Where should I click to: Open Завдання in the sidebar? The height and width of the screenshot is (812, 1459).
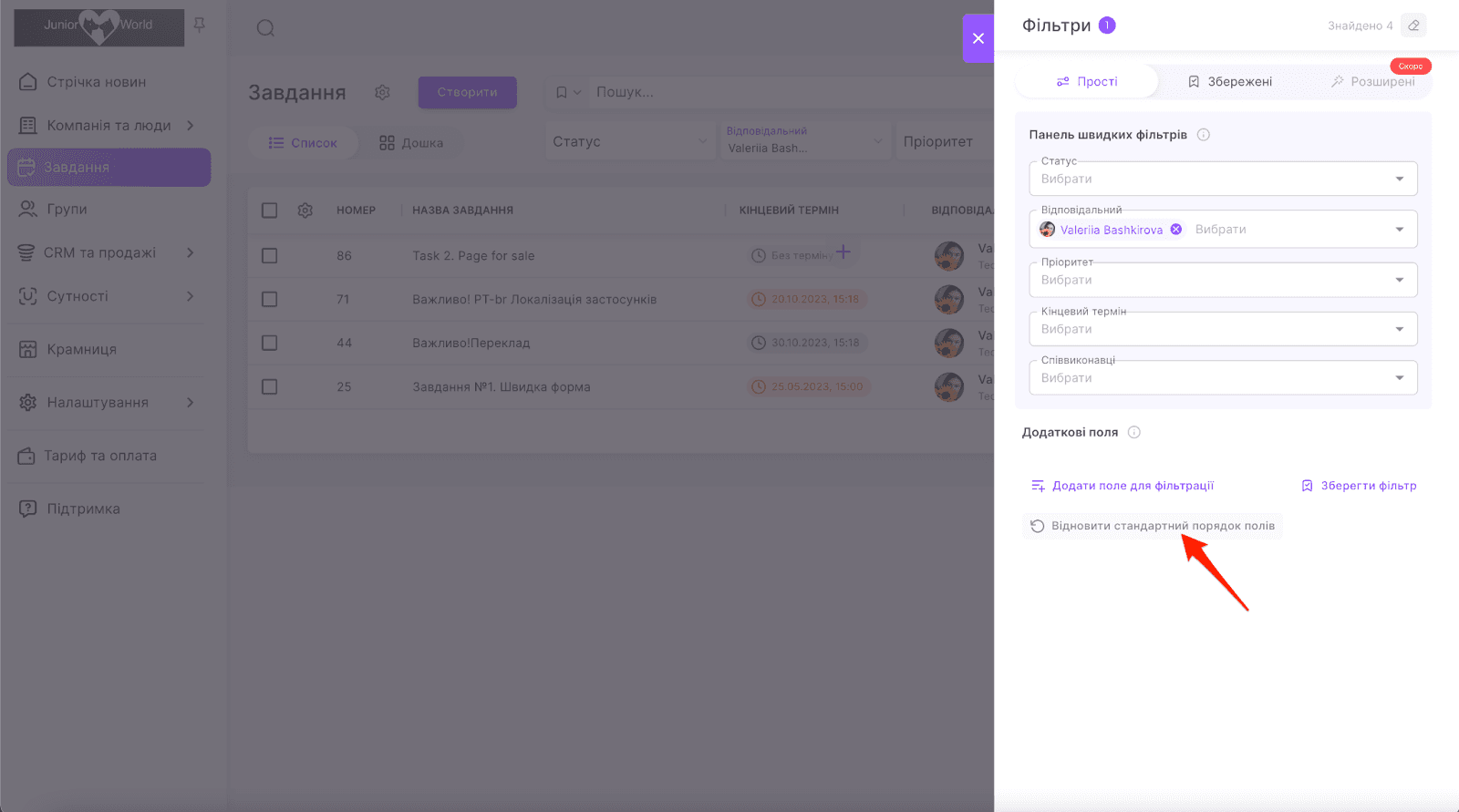(x=109, y=168)
